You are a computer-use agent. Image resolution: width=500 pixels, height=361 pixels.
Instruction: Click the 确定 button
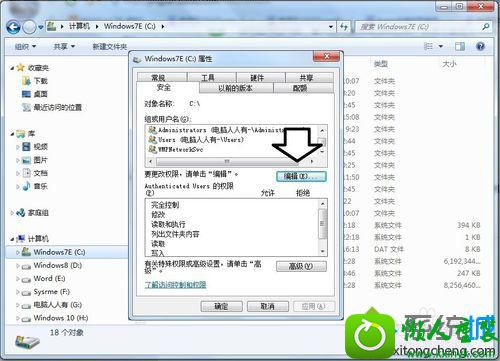click(x=221, y=306)
